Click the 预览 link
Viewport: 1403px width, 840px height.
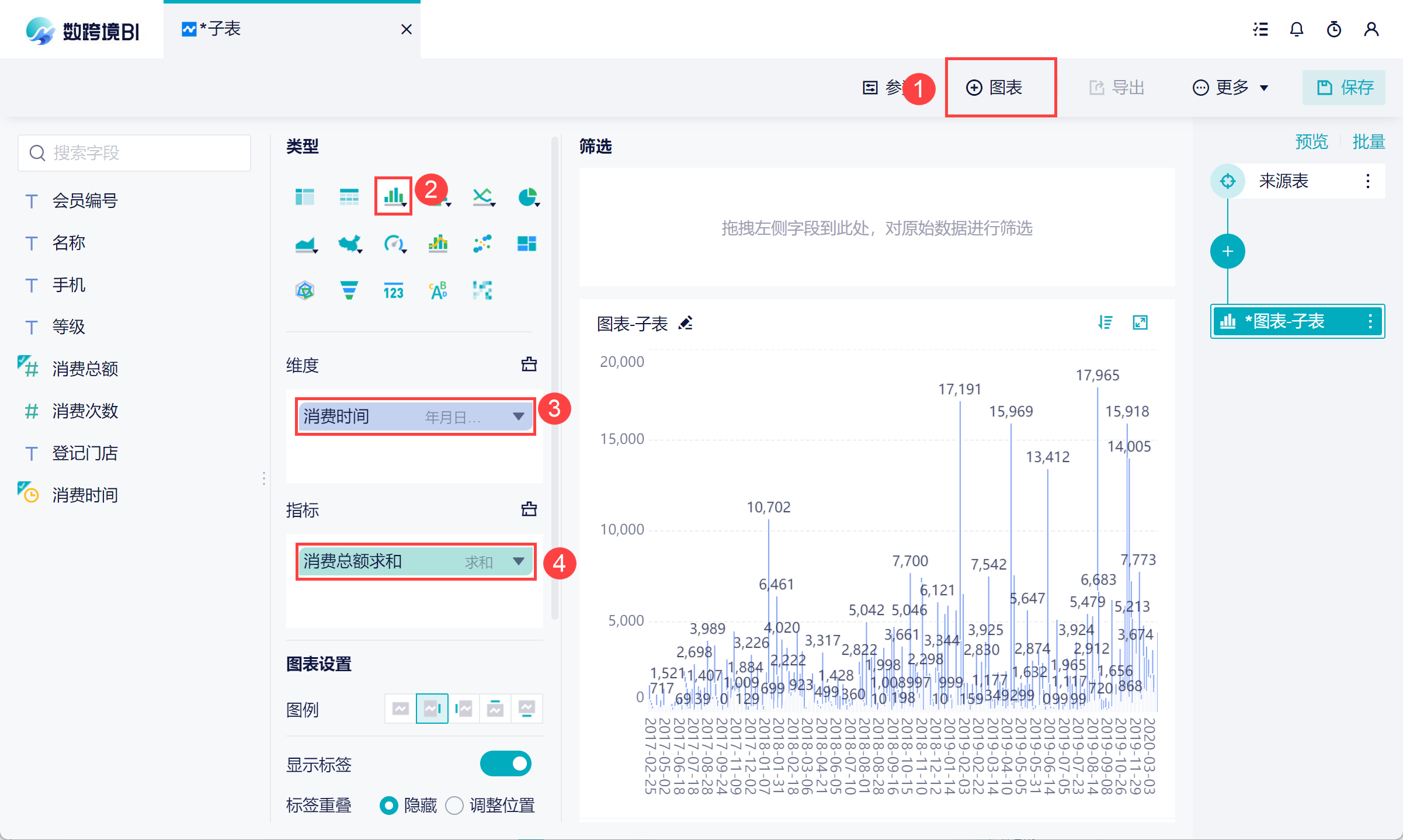point(1311,141)
